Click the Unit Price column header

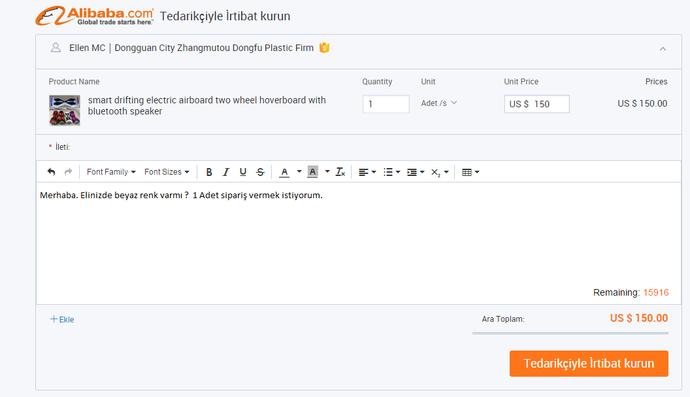tap(521, 81)
